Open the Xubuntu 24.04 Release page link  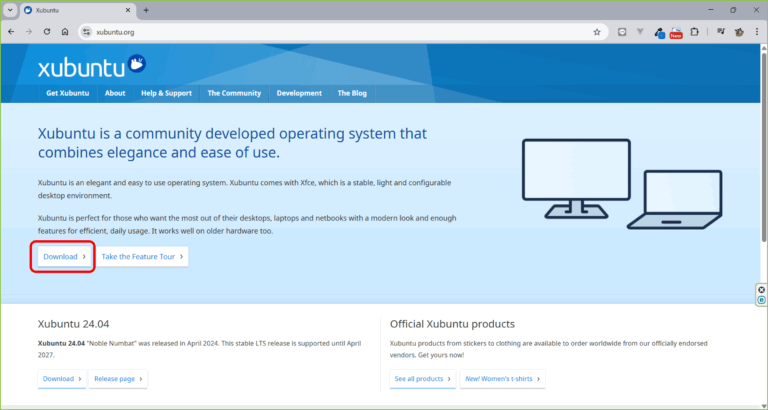(119, 379)
